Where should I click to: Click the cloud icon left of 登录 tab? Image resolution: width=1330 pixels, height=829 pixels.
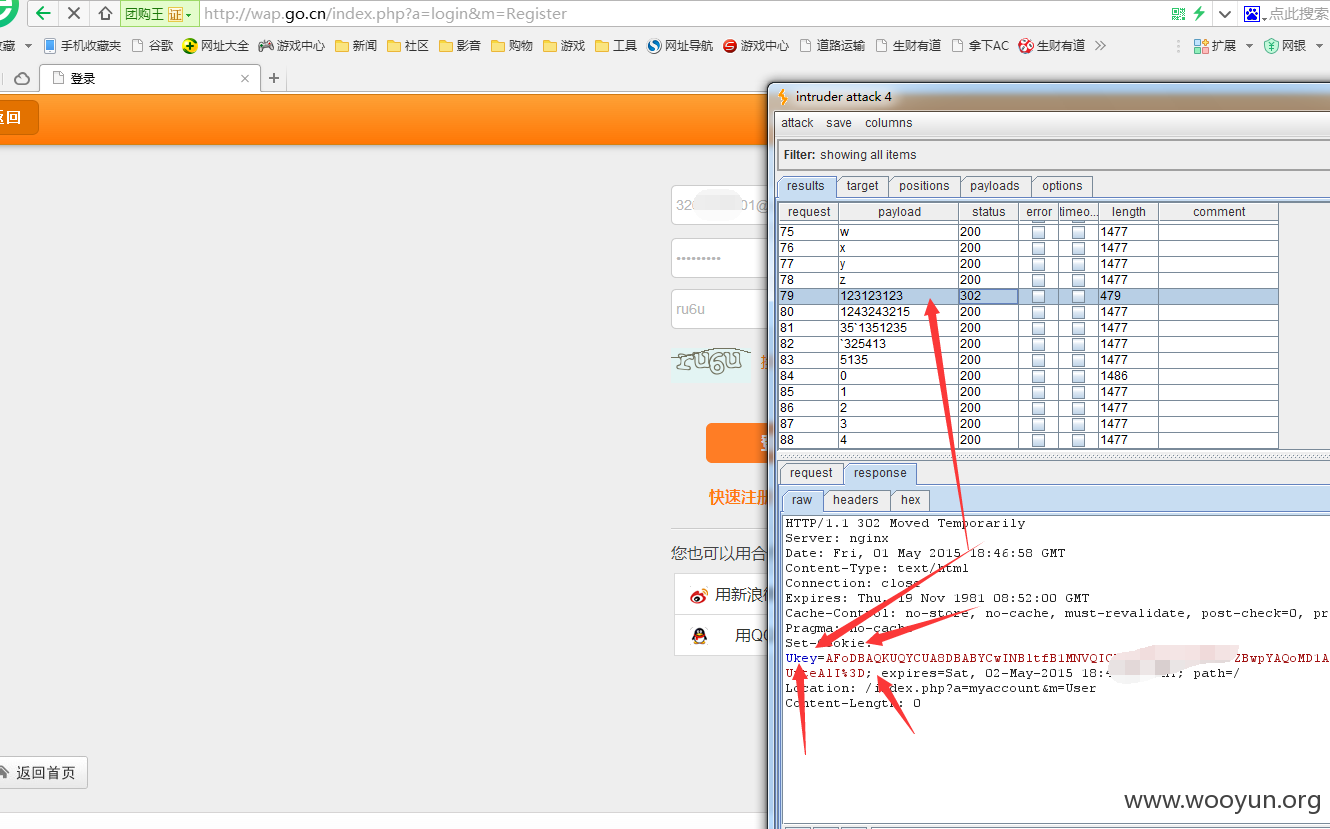(x=22, y=78)
